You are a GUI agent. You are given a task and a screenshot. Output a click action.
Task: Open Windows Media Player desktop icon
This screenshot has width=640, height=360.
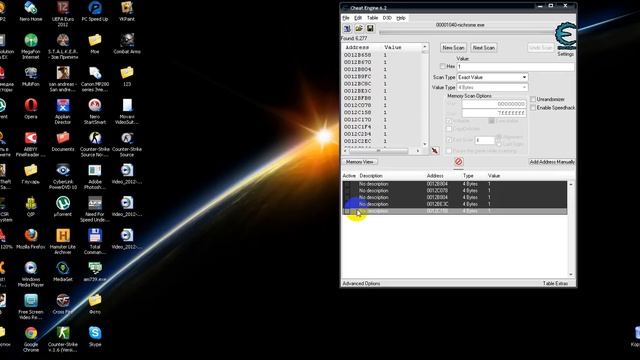(31, 274)
